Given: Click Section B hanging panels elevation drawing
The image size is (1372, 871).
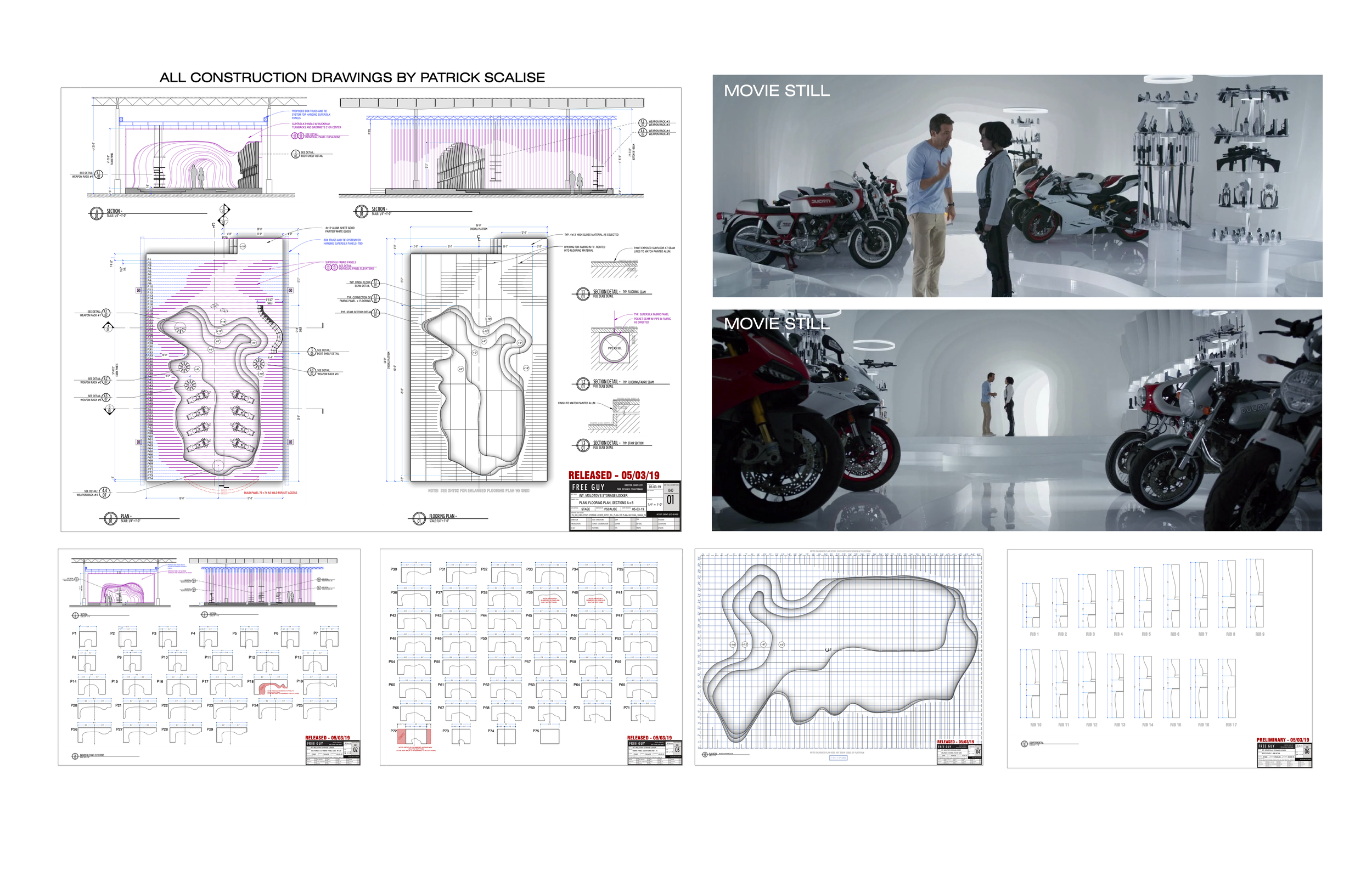Looking at the screenshot, I should pos(492,148).
